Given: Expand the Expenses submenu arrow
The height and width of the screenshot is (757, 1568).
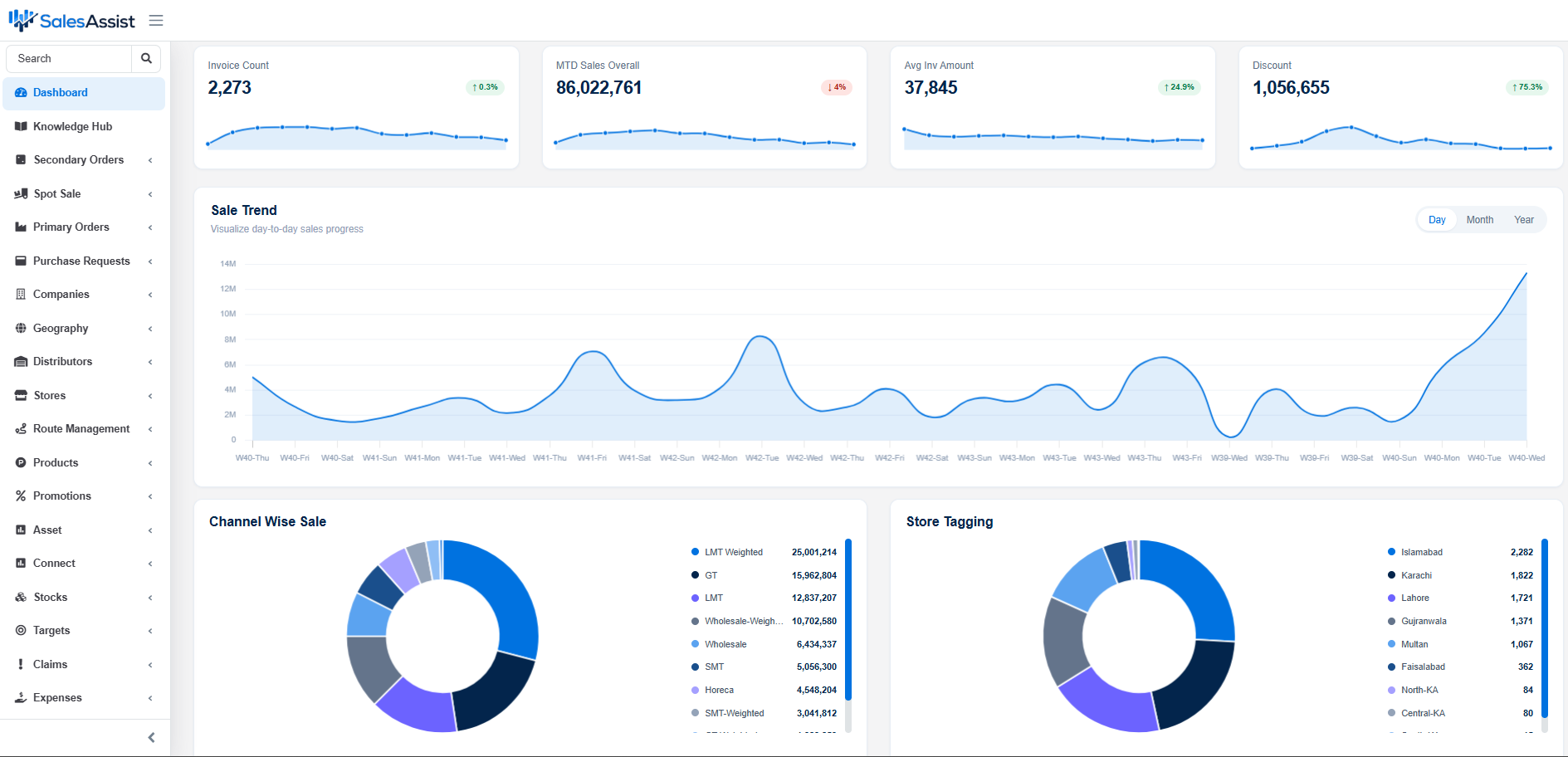Looking at the screenshot, I should pos(150,698).
